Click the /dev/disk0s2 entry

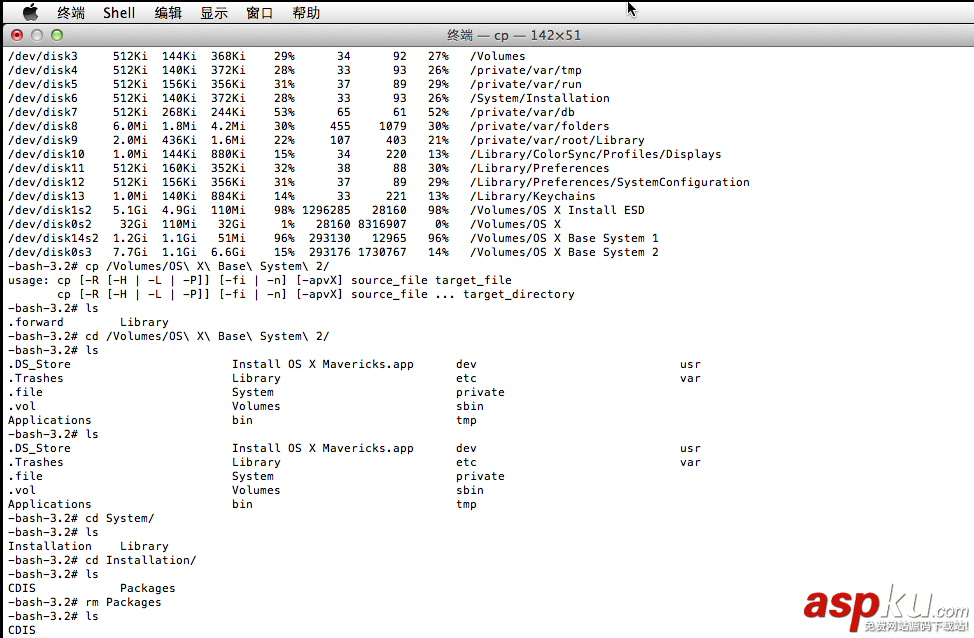(x=50, y=224)
